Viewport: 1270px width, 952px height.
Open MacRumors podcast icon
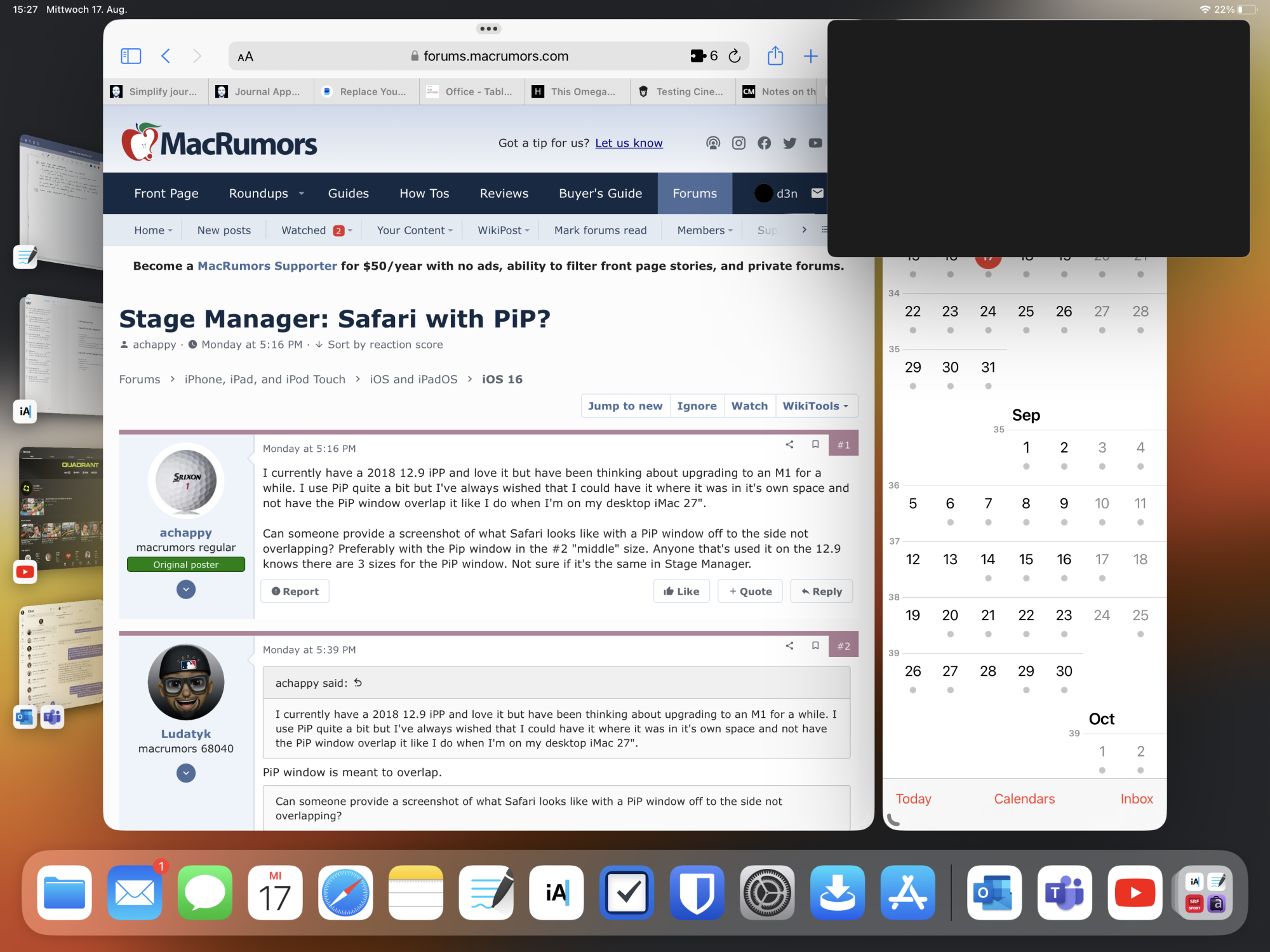713,143
